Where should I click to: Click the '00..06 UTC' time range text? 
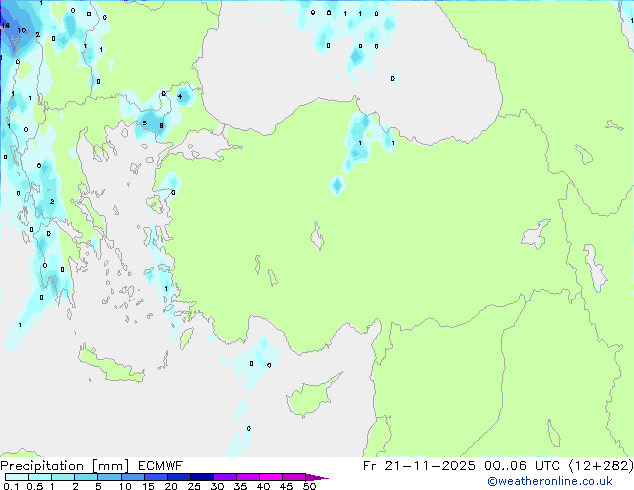coord(522,466)
